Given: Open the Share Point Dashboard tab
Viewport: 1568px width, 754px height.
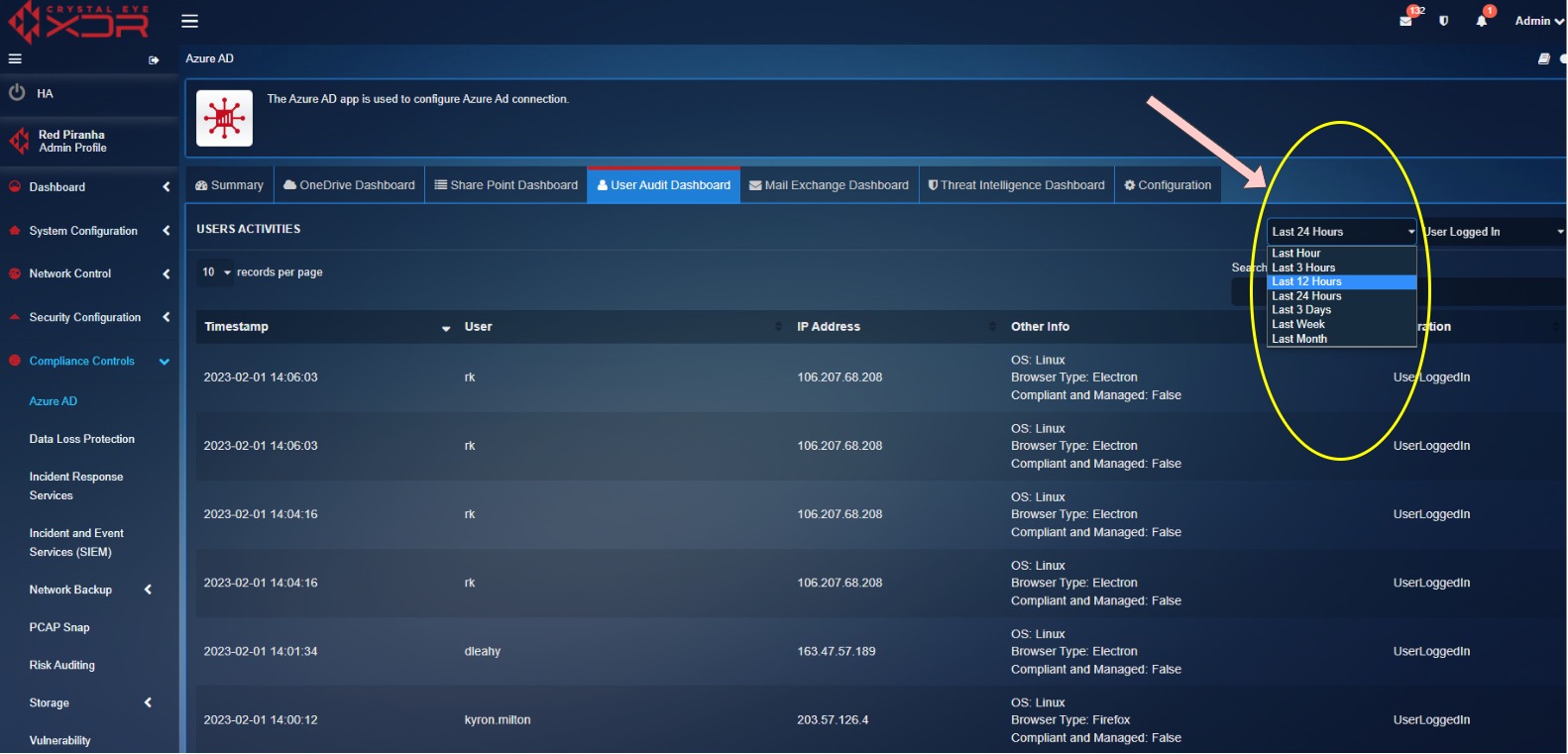Looking at the screenshot, I should [x=505, y=185].
